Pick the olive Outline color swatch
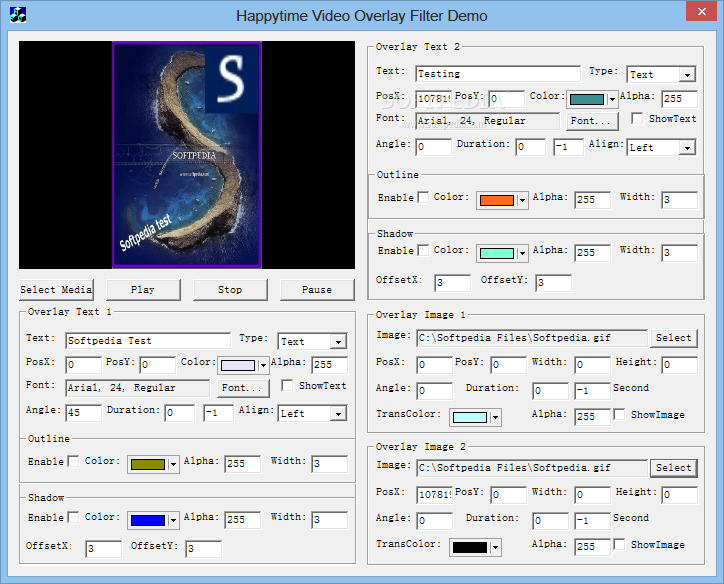This screenshot has width=724, height=584. pos(148,464)
